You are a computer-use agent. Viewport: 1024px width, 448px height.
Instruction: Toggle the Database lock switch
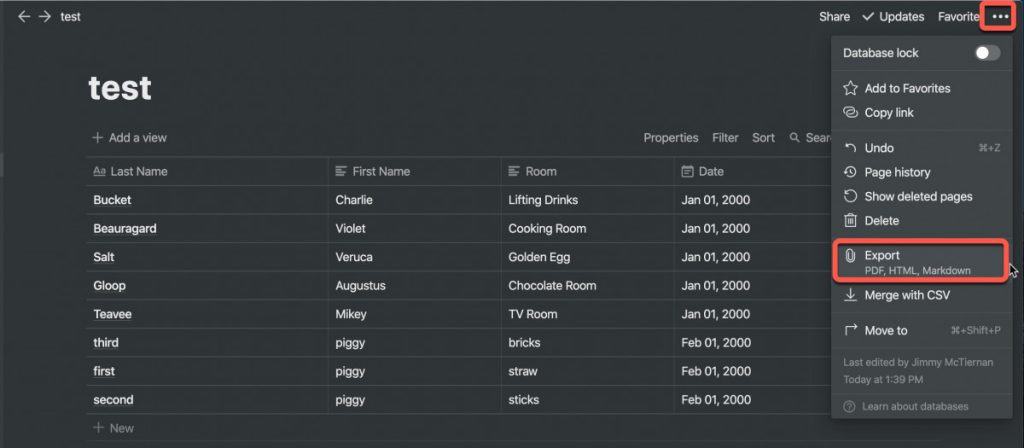coord(987,53)
